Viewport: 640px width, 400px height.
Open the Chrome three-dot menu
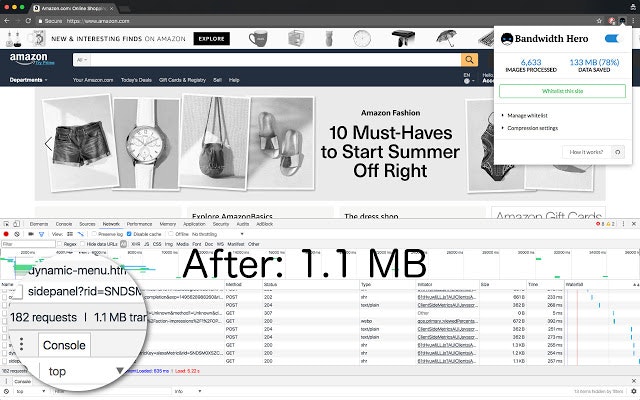[x=633, y=20]
